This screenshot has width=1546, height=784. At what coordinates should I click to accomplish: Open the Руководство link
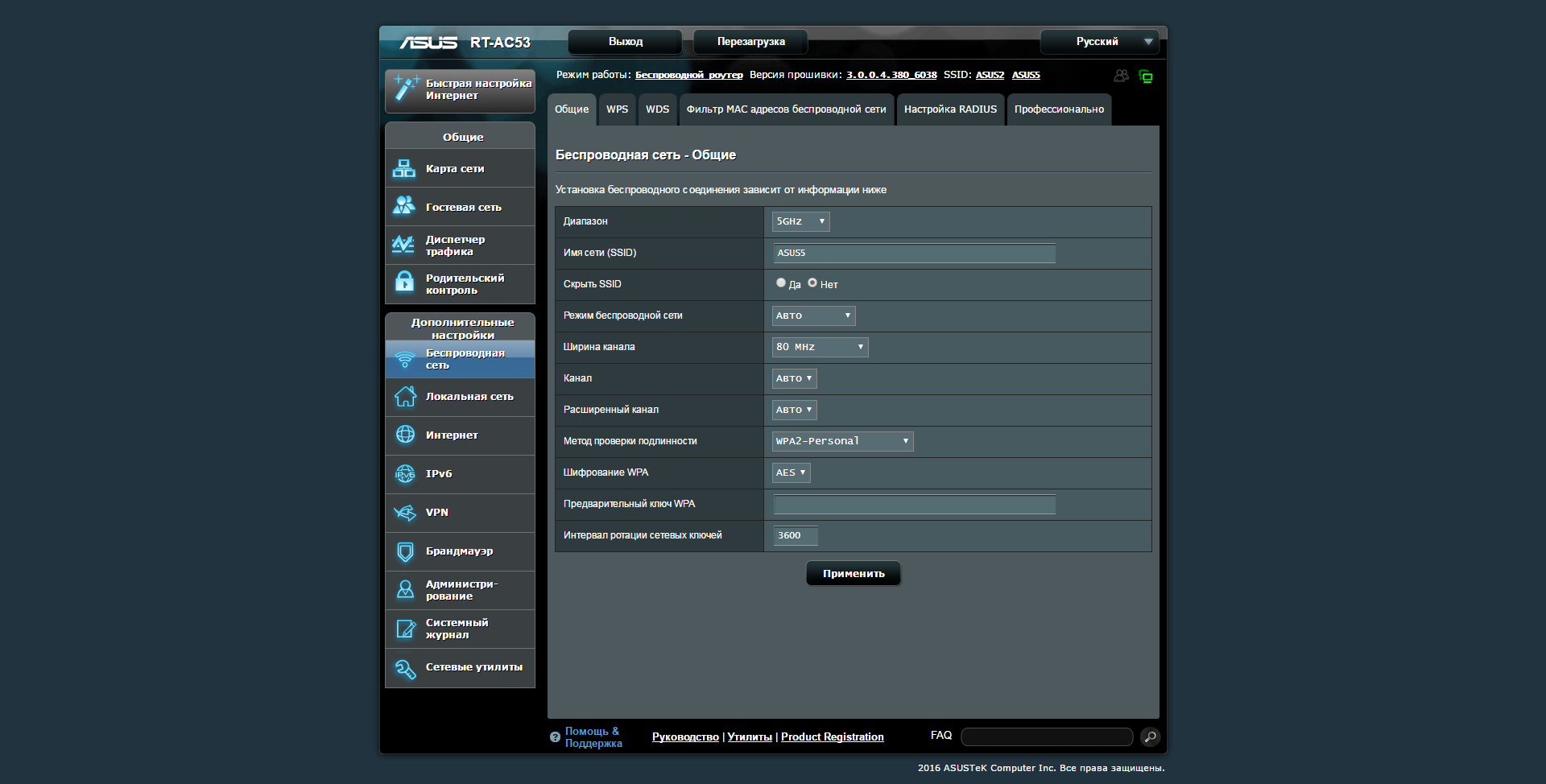[685, 737]
